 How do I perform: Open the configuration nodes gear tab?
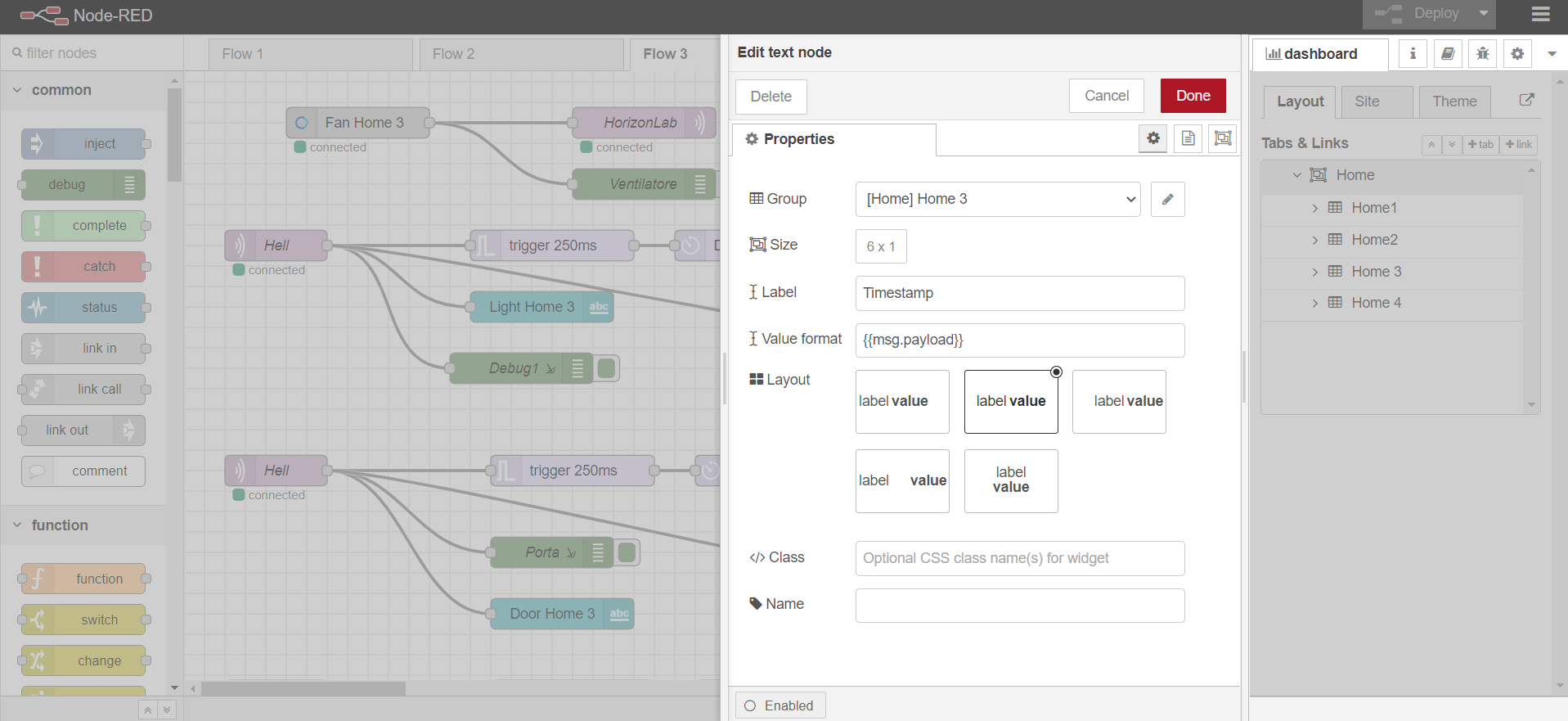[1517, 54]
